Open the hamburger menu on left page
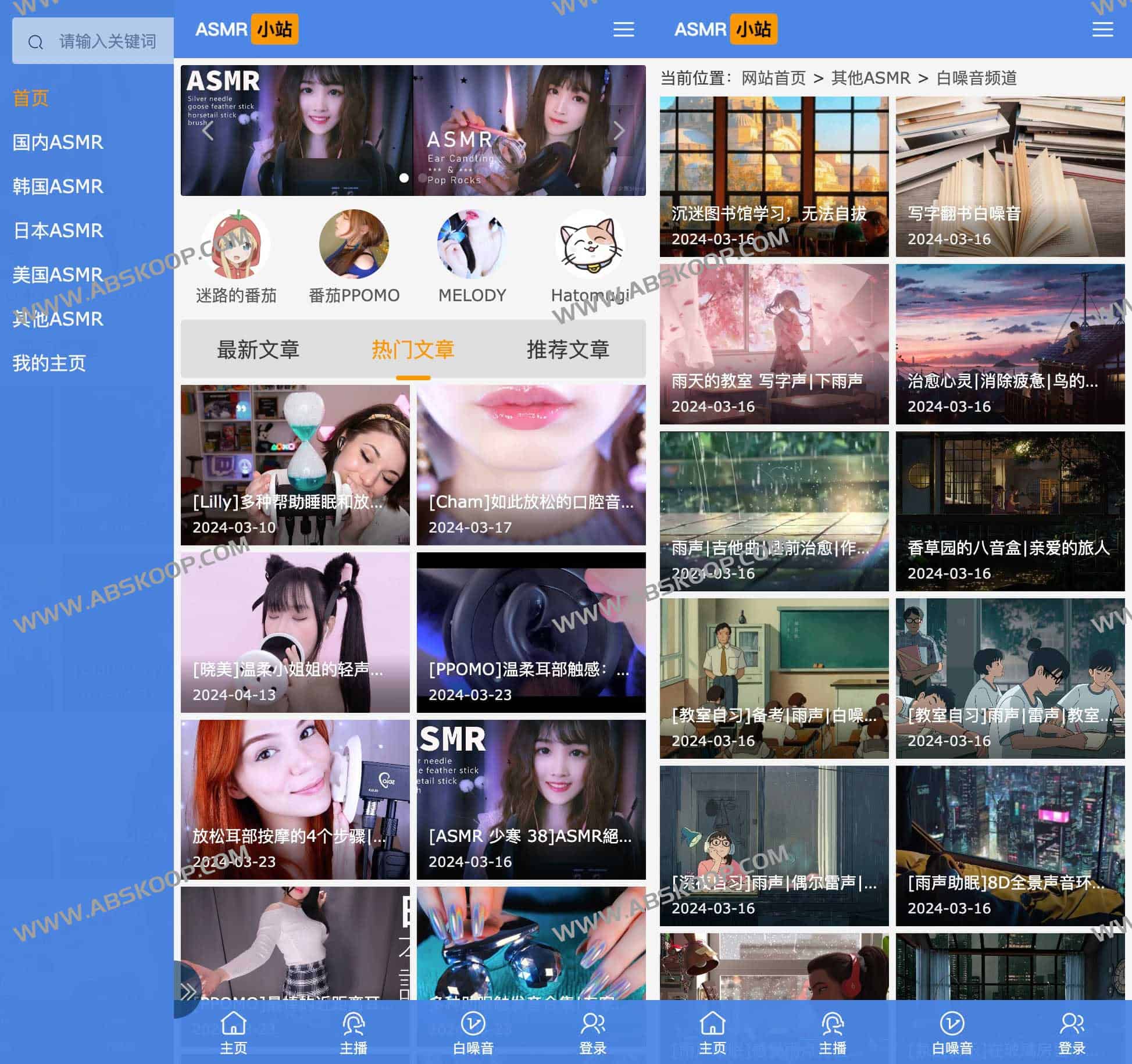Viewport: 1132px width, 1064px height. (x=623, y=30)
